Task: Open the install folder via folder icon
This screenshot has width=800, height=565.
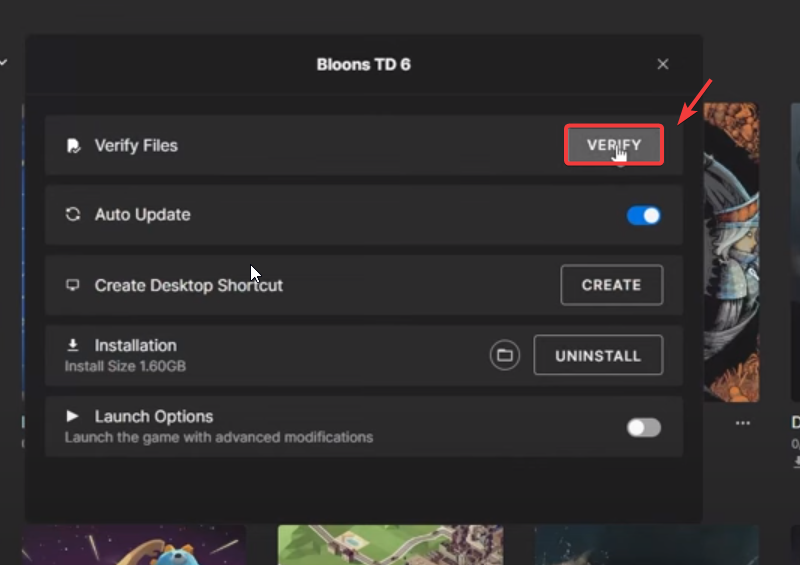Action: coord(505,355)
